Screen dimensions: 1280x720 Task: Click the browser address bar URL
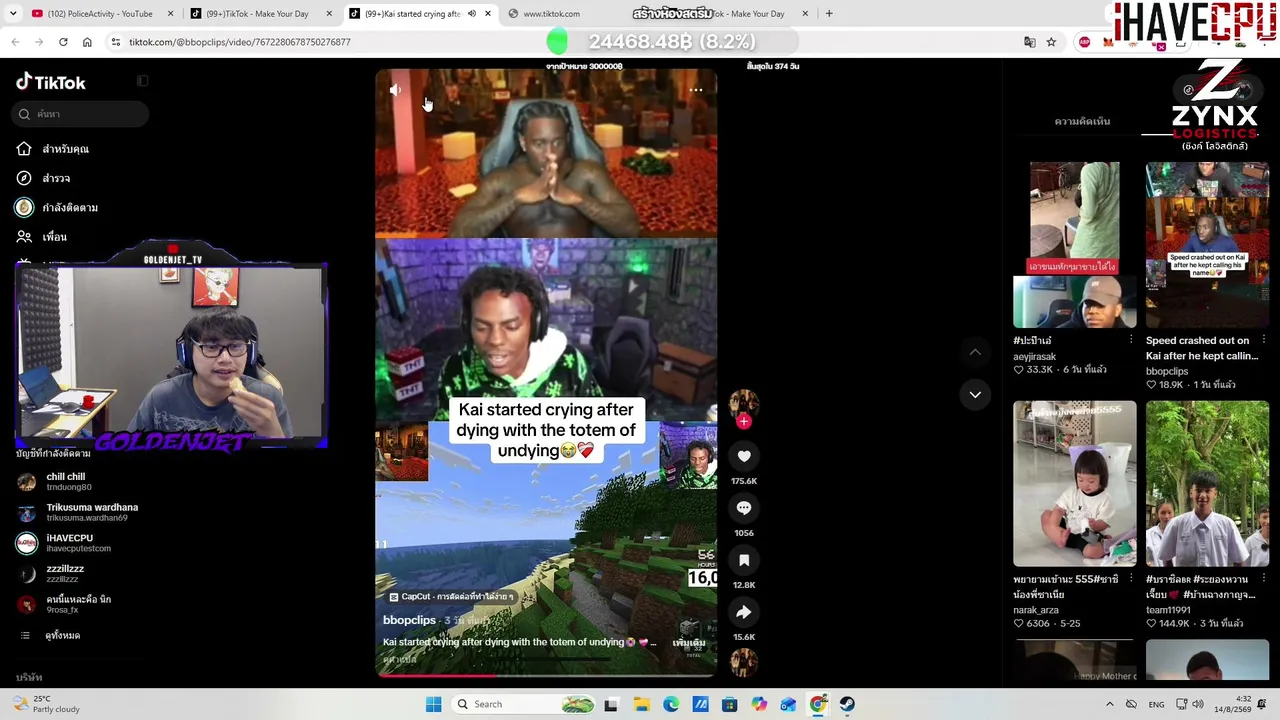coord(240,42)
